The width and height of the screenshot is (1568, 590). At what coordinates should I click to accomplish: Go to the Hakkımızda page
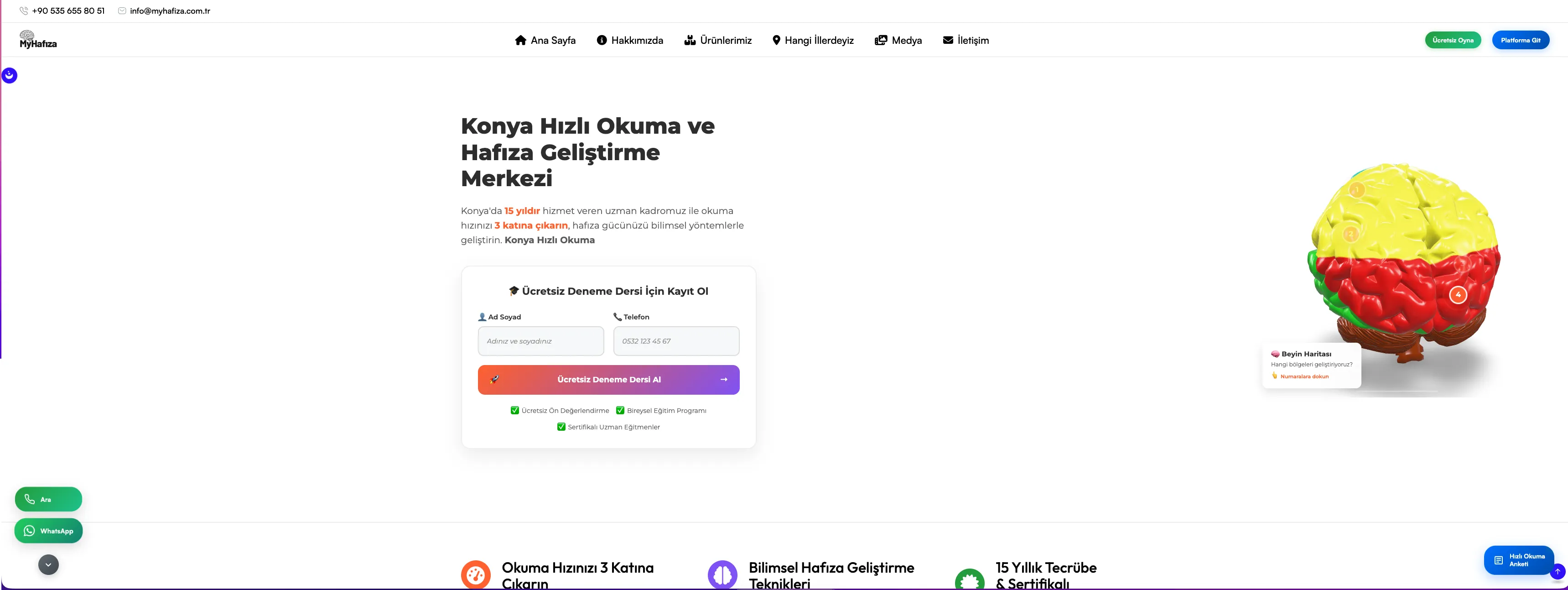629,40
